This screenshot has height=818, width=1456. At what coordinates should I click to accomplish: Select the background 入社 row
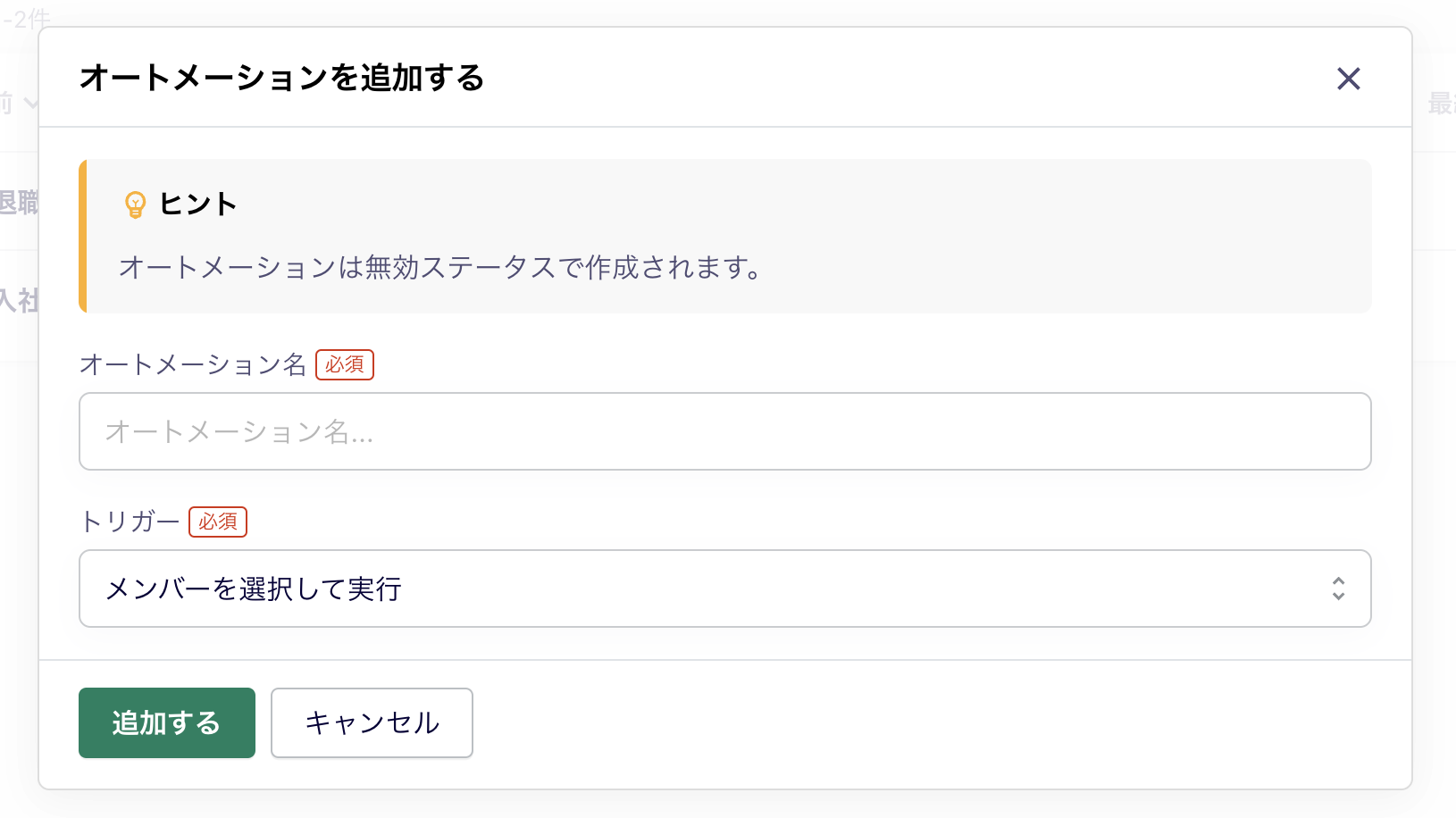pyautogui.click(x=18, y=301)
